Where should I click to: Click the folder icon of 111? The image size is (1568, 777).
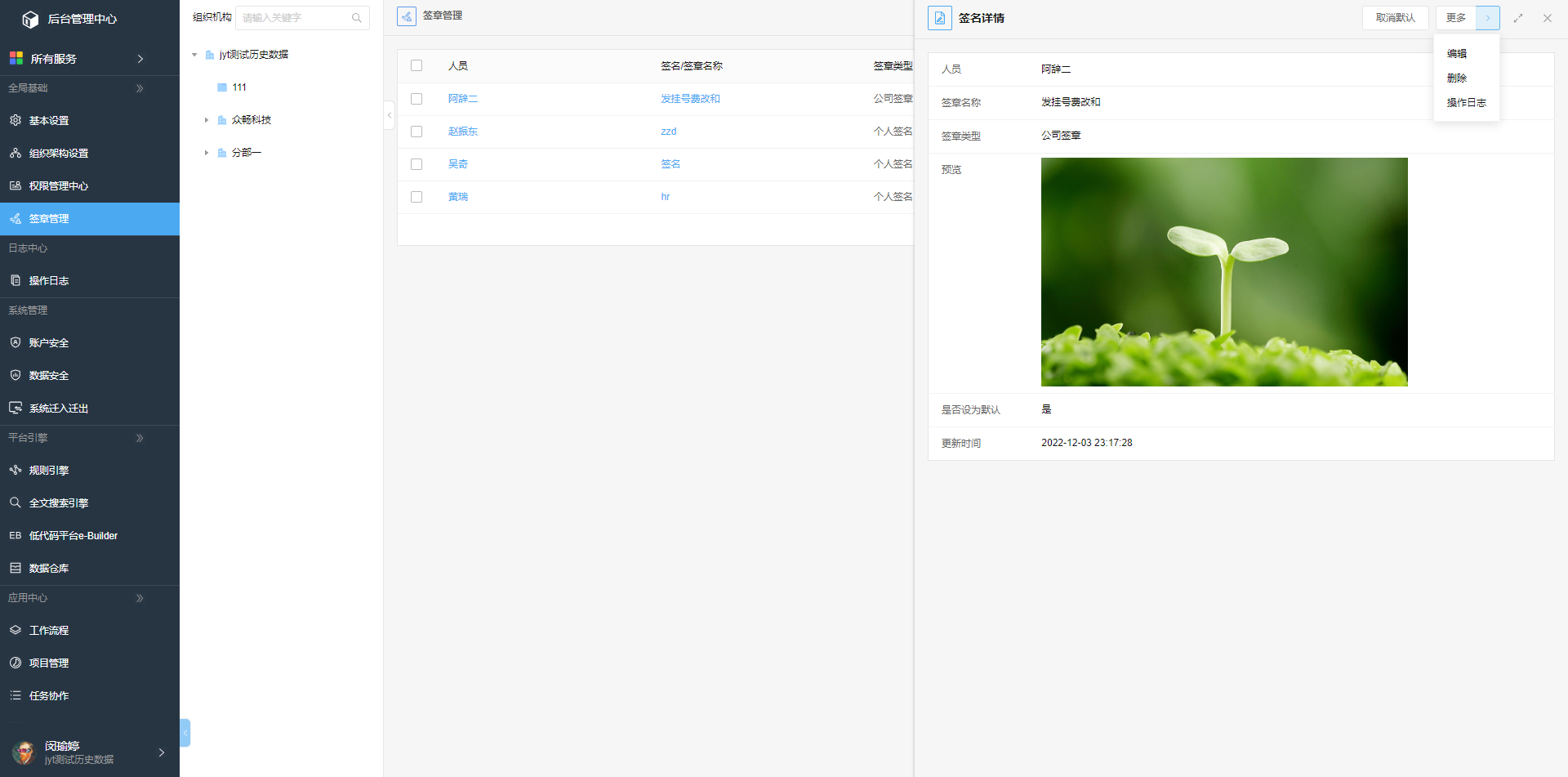(222, 87)
